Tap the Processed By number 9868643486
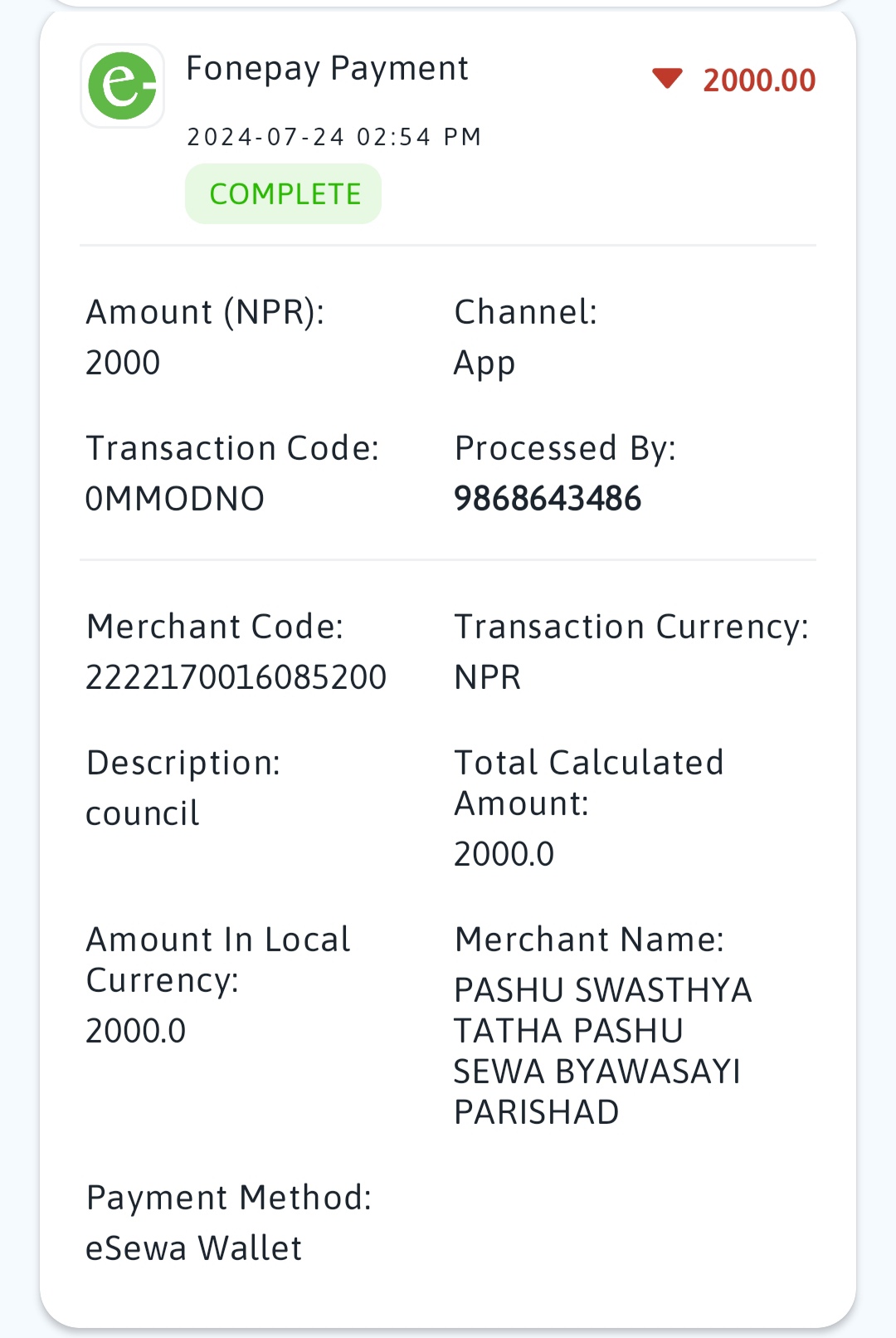 [548, 499]
